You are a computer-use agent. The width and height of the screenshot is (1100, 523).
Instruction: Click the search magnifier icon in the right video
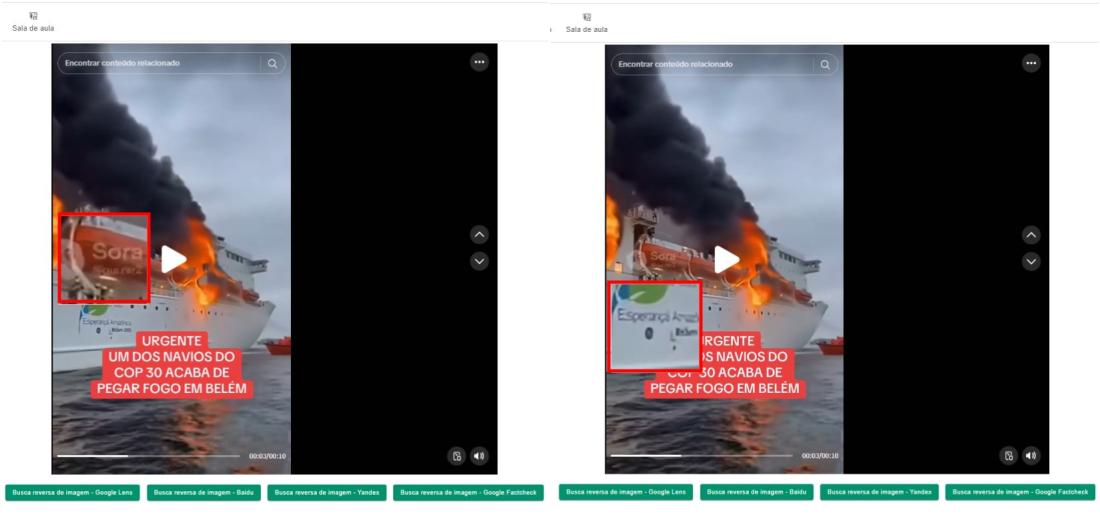[825, 64]
